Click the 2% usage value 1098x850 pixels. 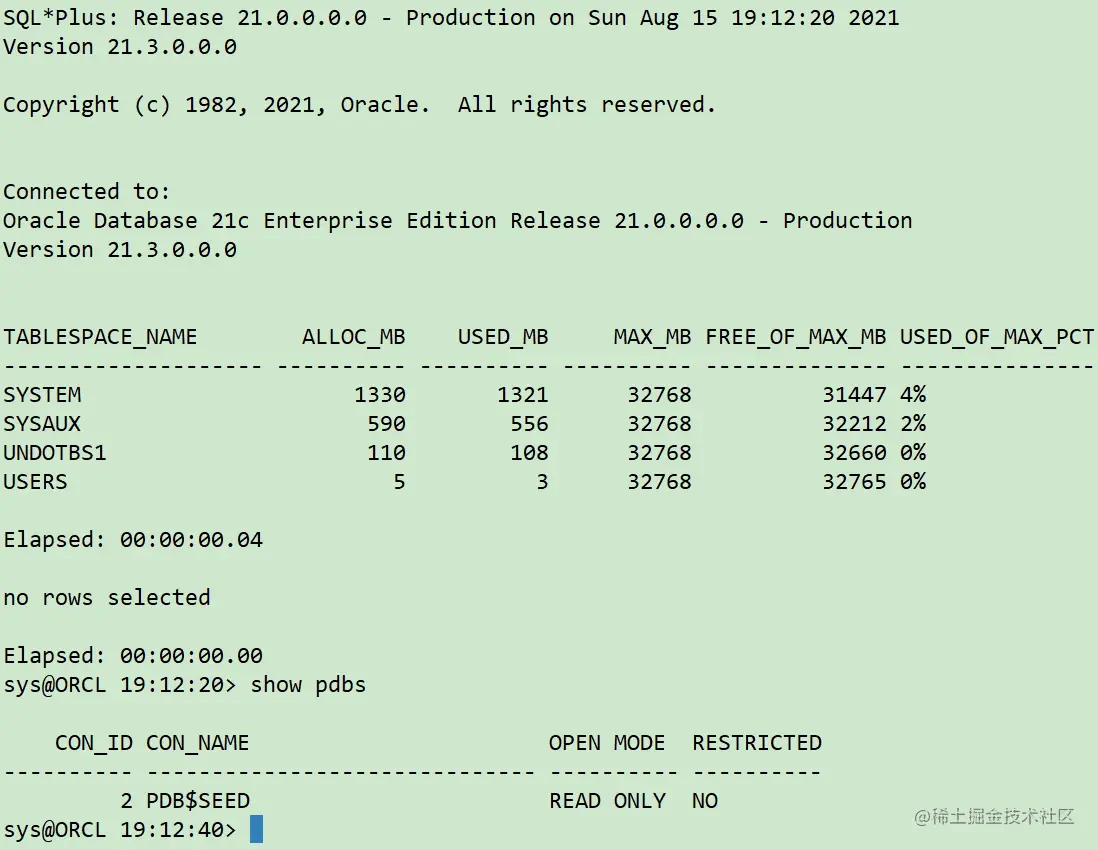click(x=913, y=424)
